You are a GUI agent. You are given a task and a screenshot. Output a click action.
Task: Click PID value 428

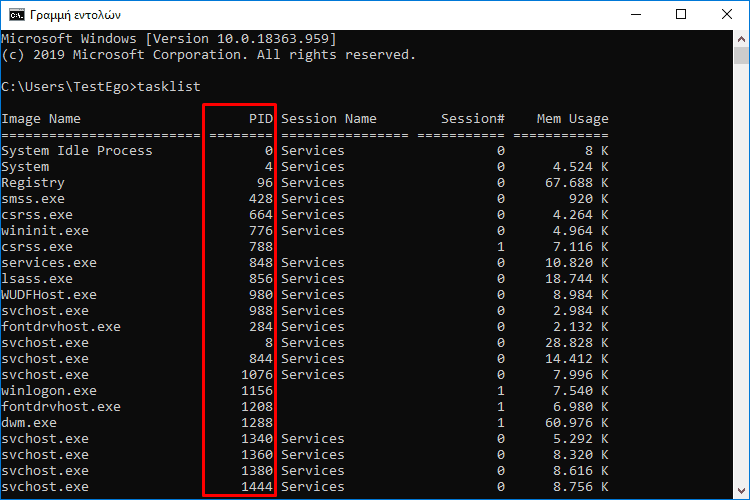click(x=261, y=199)
